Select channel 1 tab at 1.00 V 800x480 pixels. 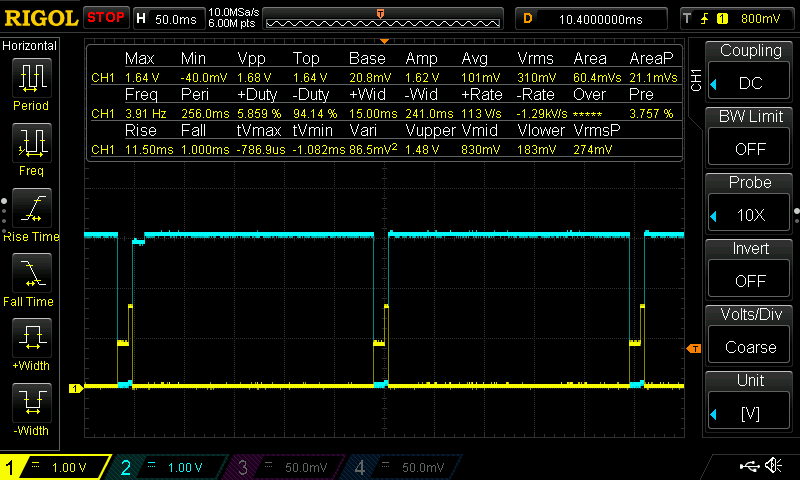(55, 467)
